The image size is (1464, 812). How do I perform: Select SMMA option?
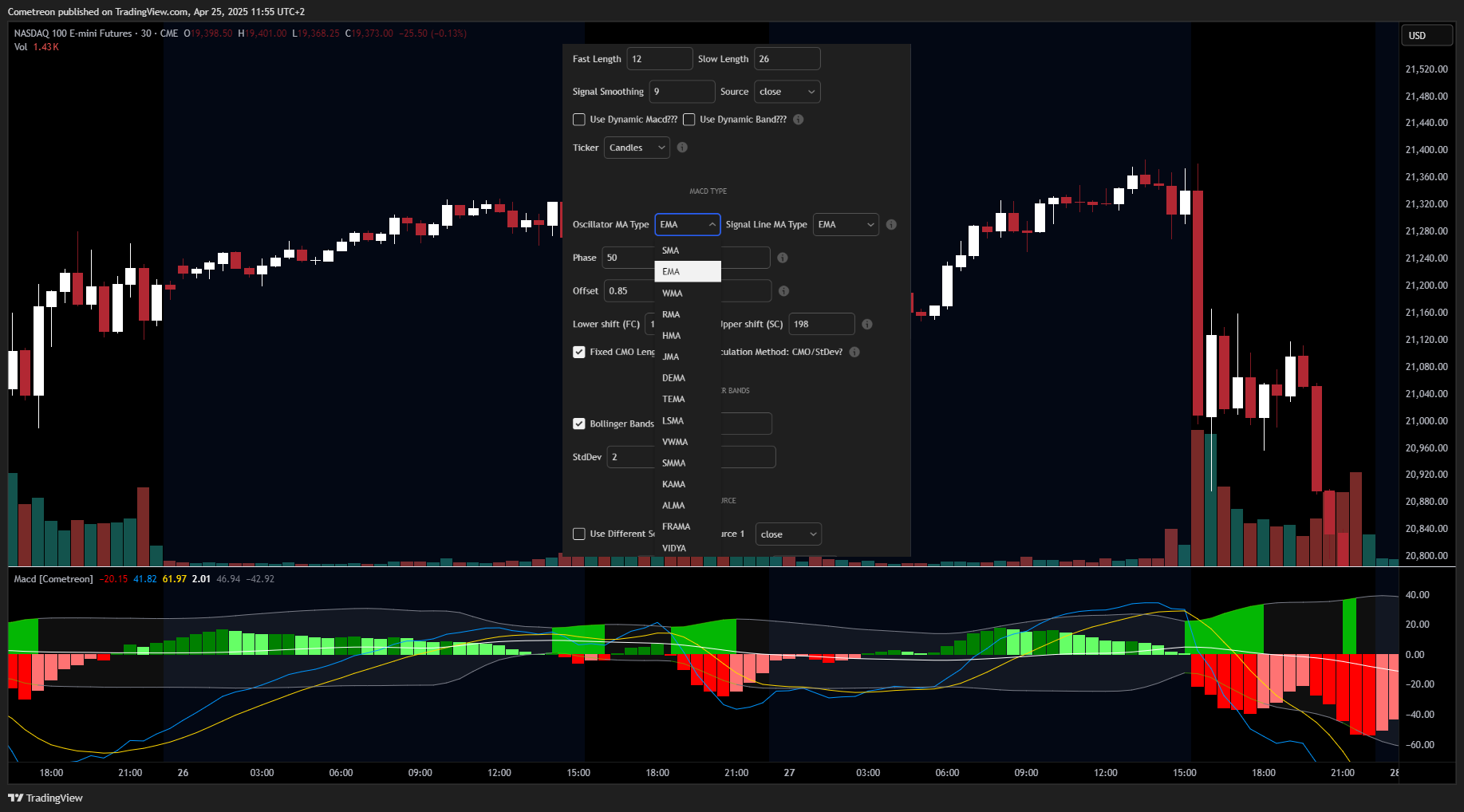tap(688, 463)
